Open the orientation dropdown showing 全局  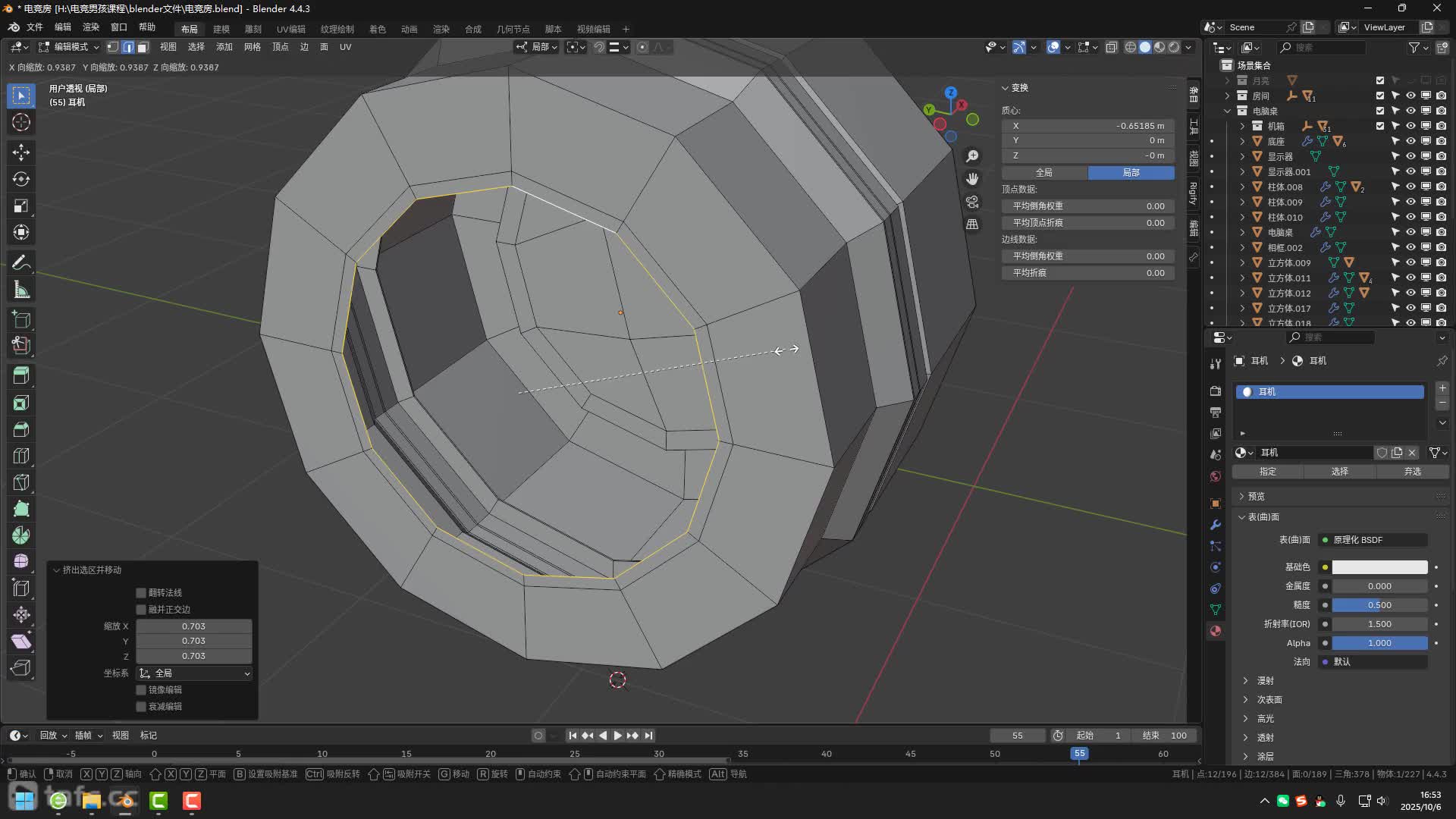(x=194, y=673)
